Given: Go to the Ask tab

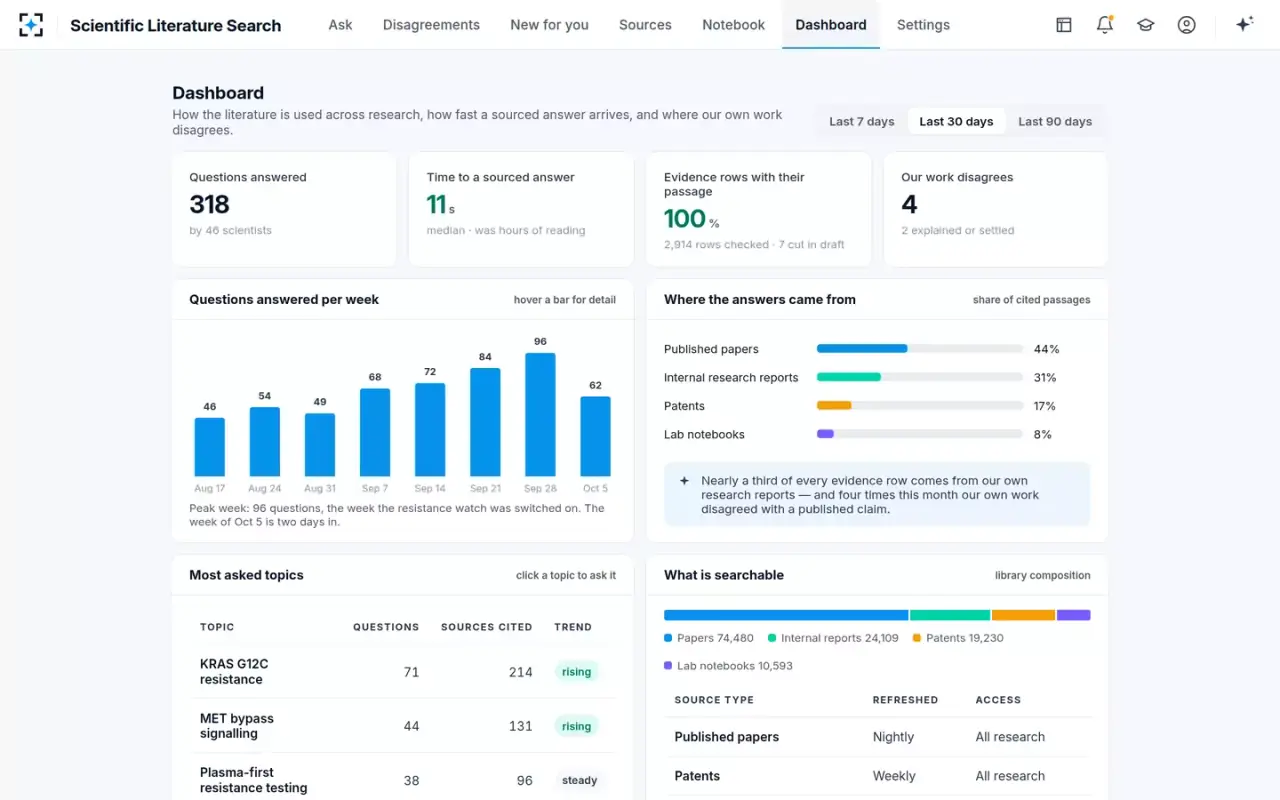Looking at the screenshot, I should [x=340, y=25].
